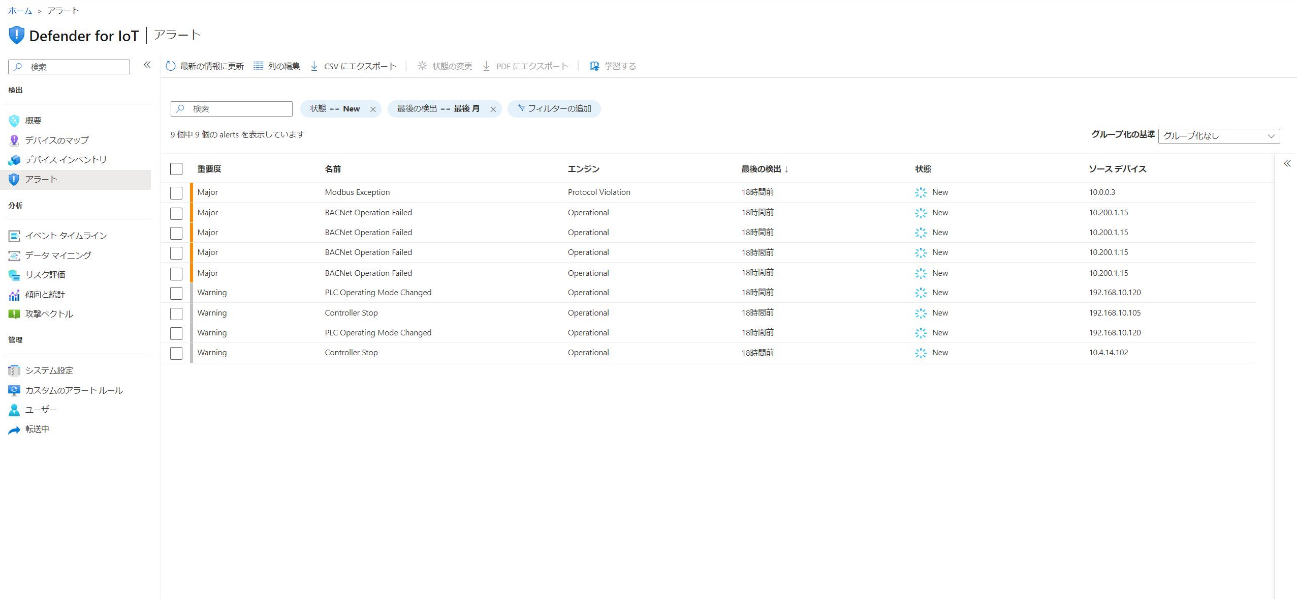Sort by 重要度 column header
Viewport: 1297px width, 599px height.
[x=209, y=169]
